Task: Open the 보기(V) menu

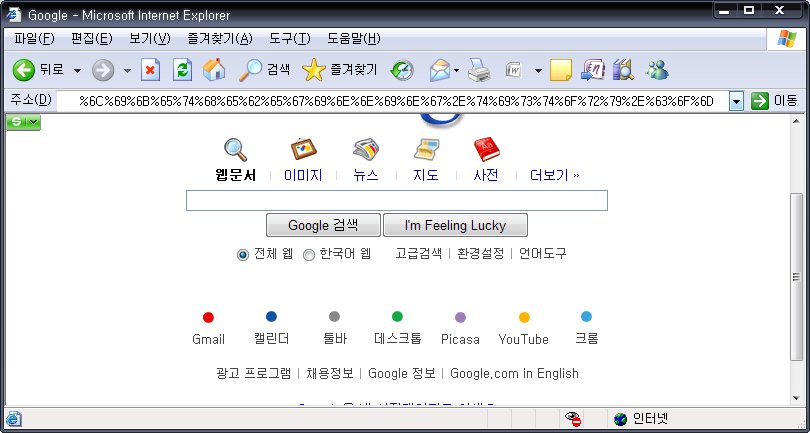Action: click(149, 39)
